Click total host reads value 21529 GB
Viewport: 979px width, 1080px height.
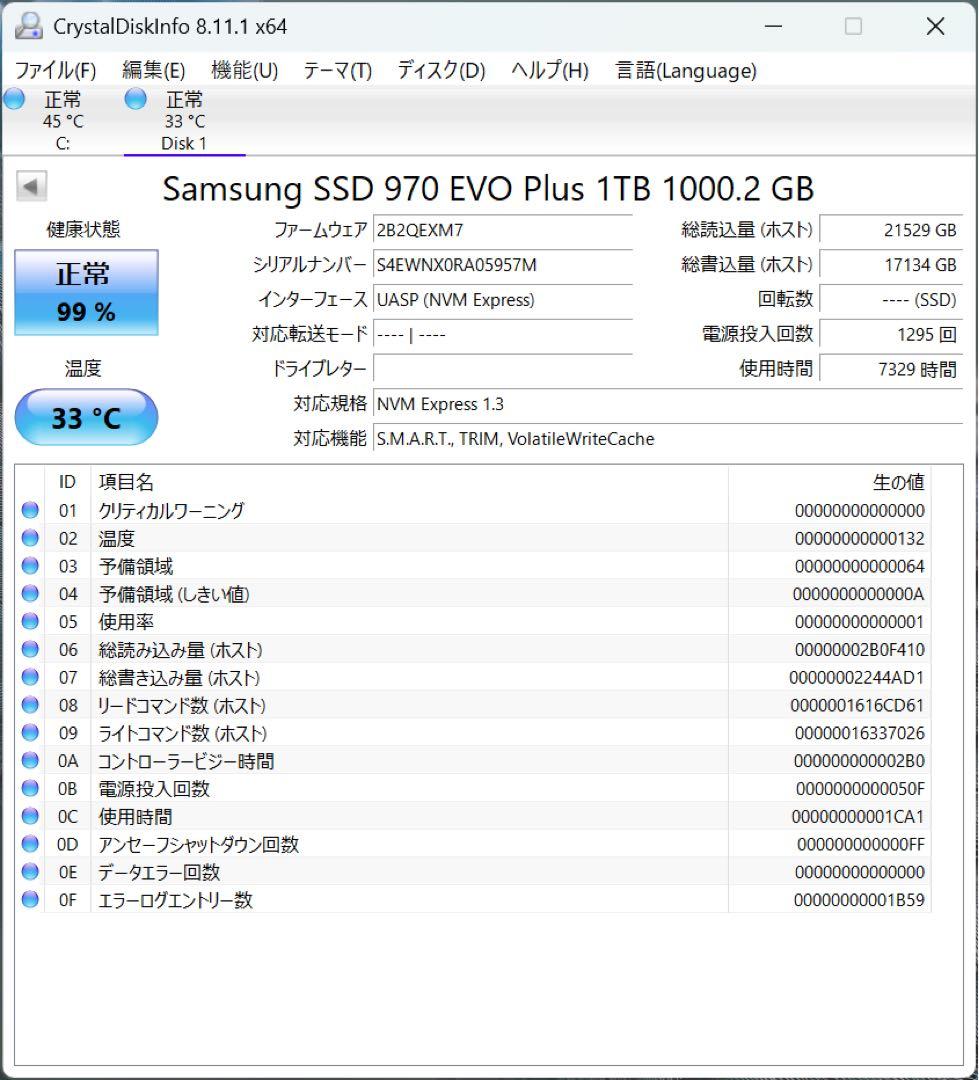coord(891,230)
